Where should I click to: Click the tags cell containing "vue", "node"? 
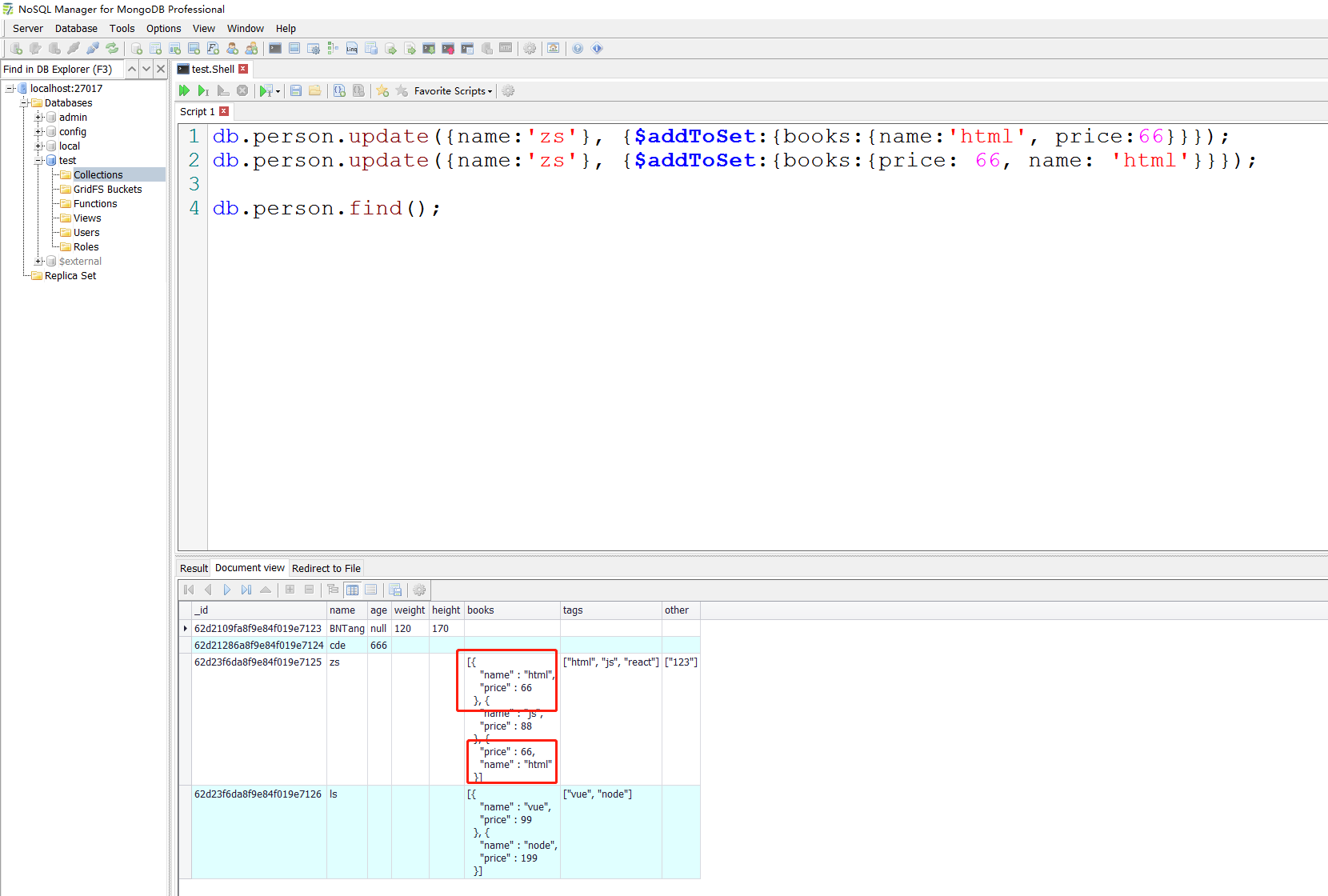(611, 832)
